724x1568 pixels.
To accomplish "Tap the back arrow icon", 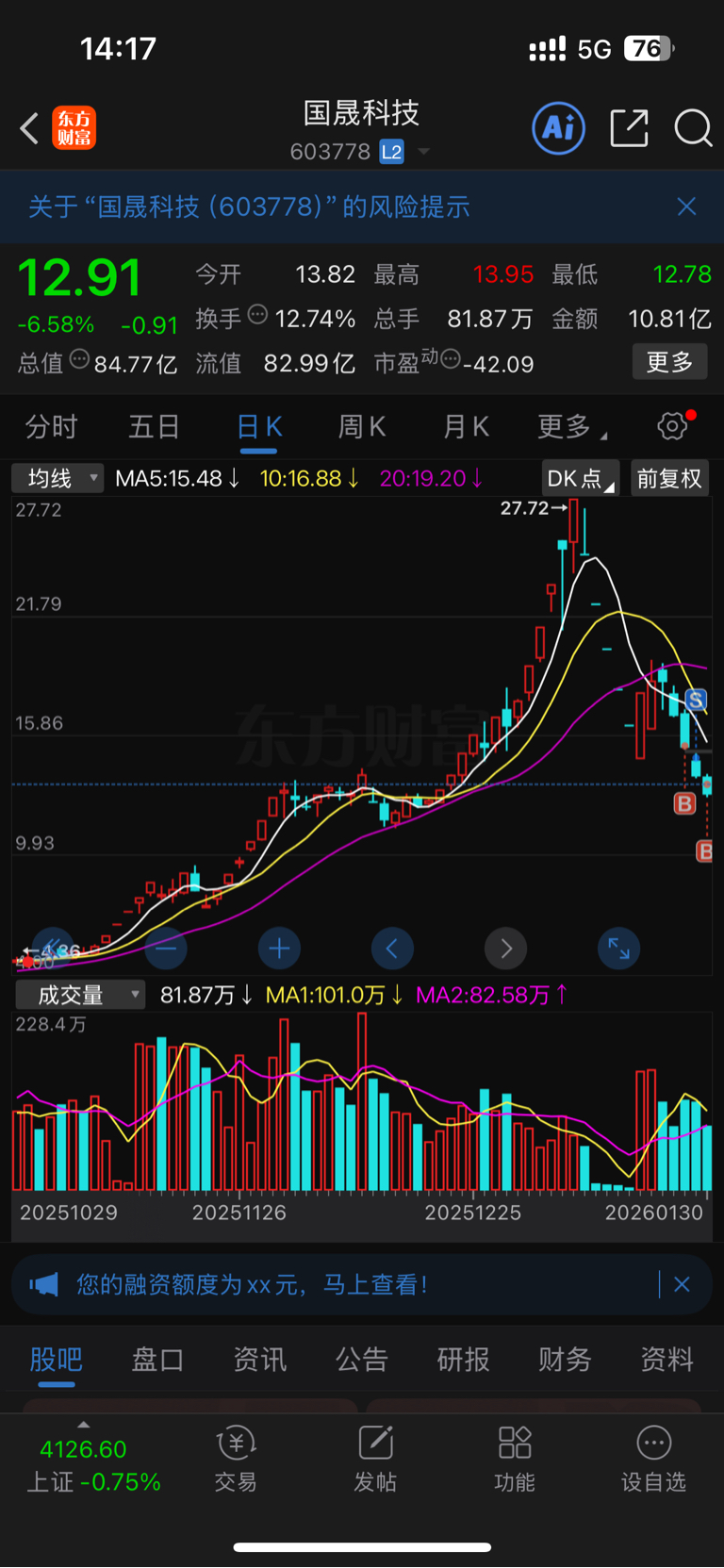I will 29,128.
